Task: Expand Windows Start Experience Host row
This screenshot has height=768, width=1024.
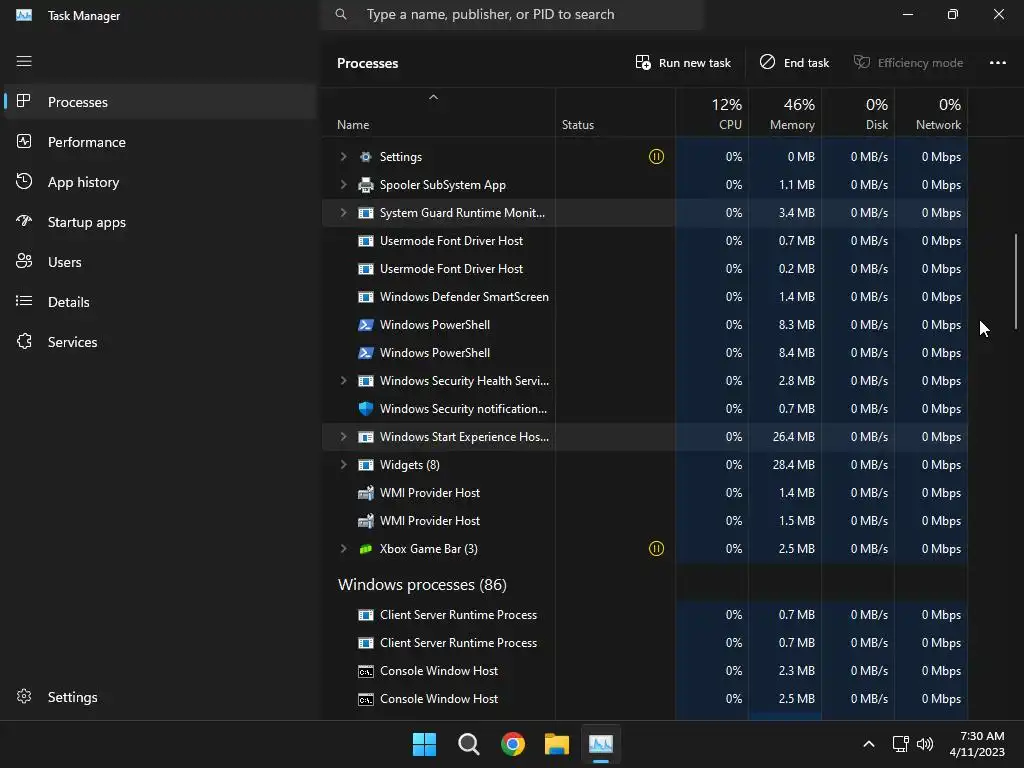Action: coord(343,437)
